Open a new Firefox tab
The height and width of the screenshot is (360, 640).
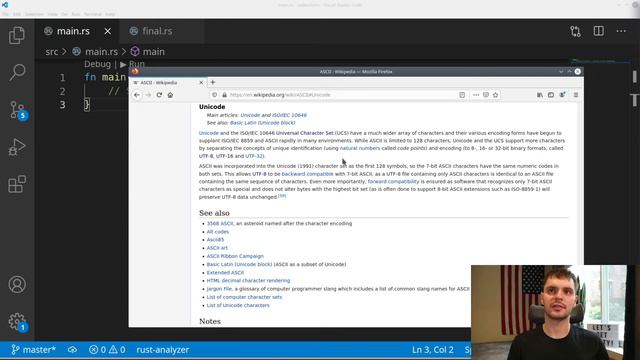point(213,82)
